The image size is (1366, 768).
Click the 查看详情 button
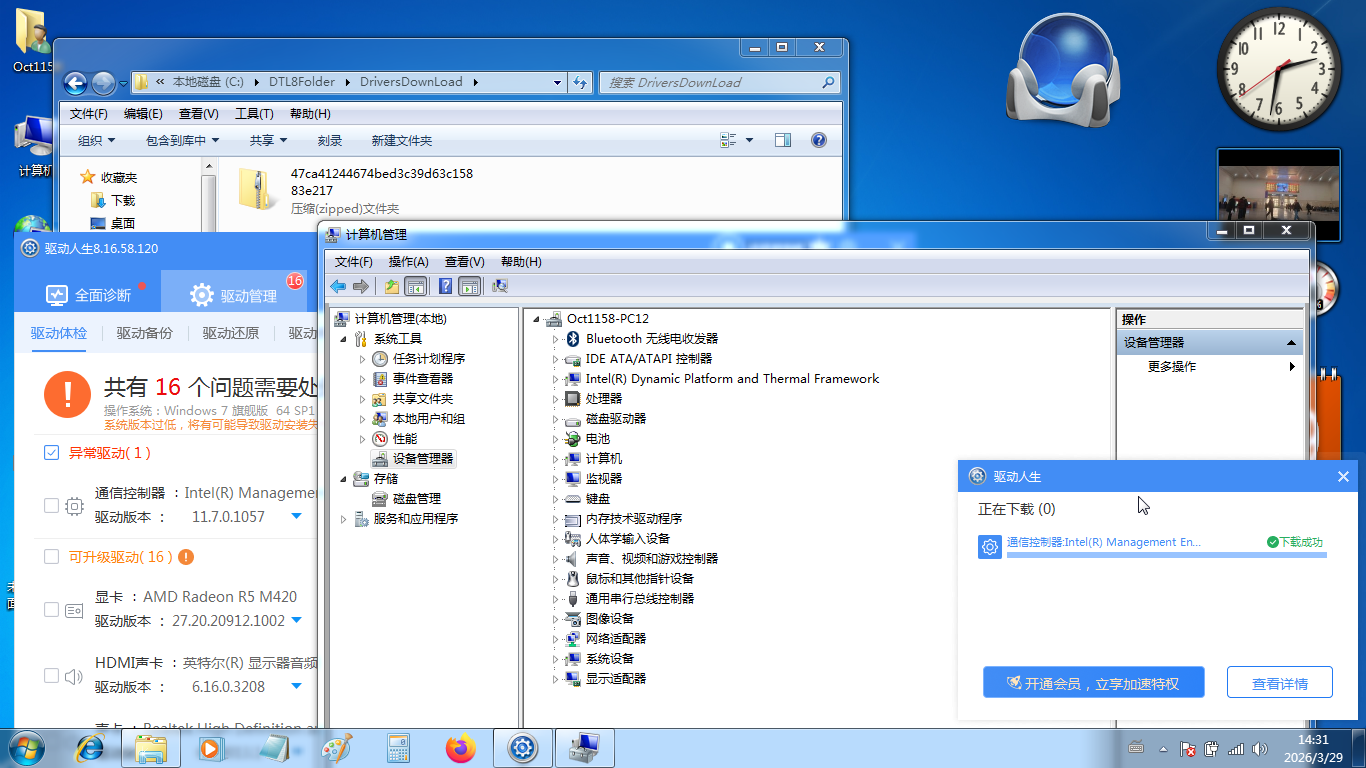pos(1279,684)
